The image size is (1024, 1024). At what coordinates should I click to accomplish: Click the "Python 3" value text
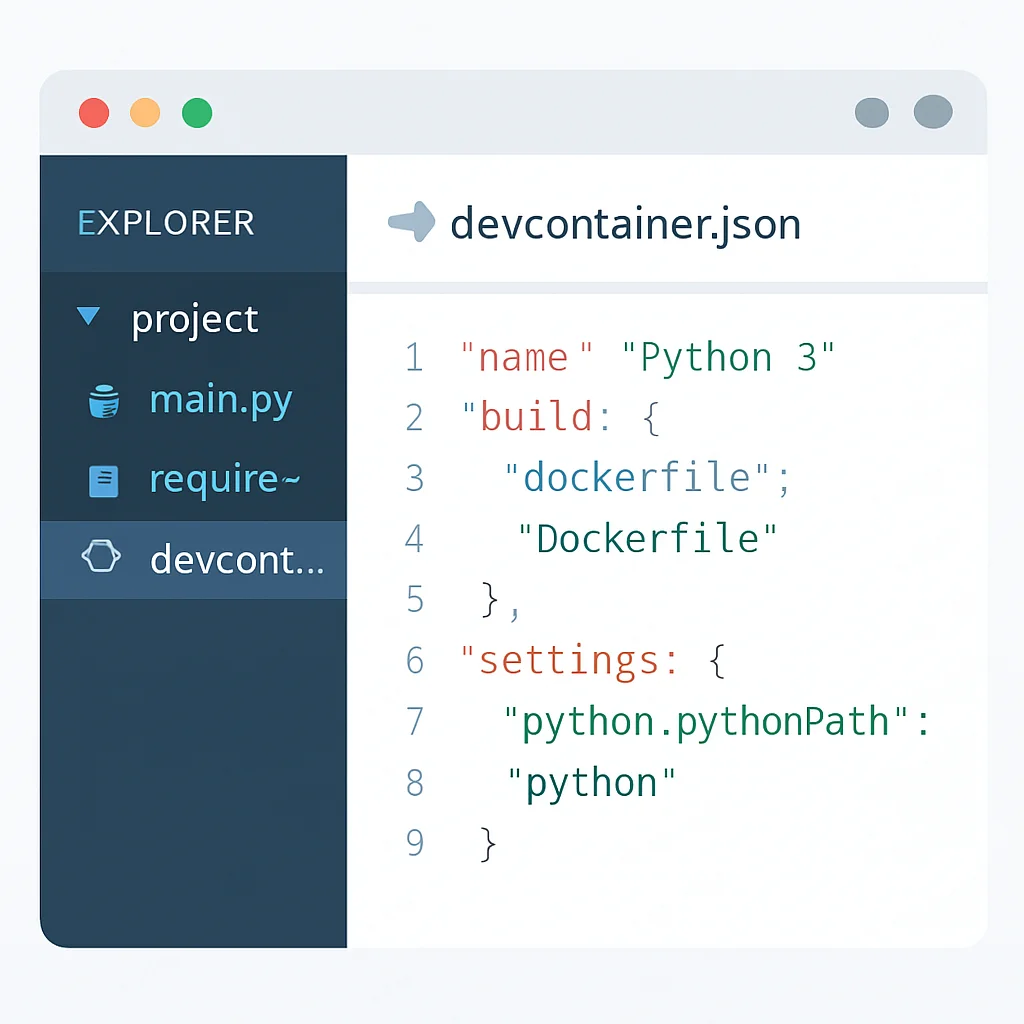tap(728, 358)
